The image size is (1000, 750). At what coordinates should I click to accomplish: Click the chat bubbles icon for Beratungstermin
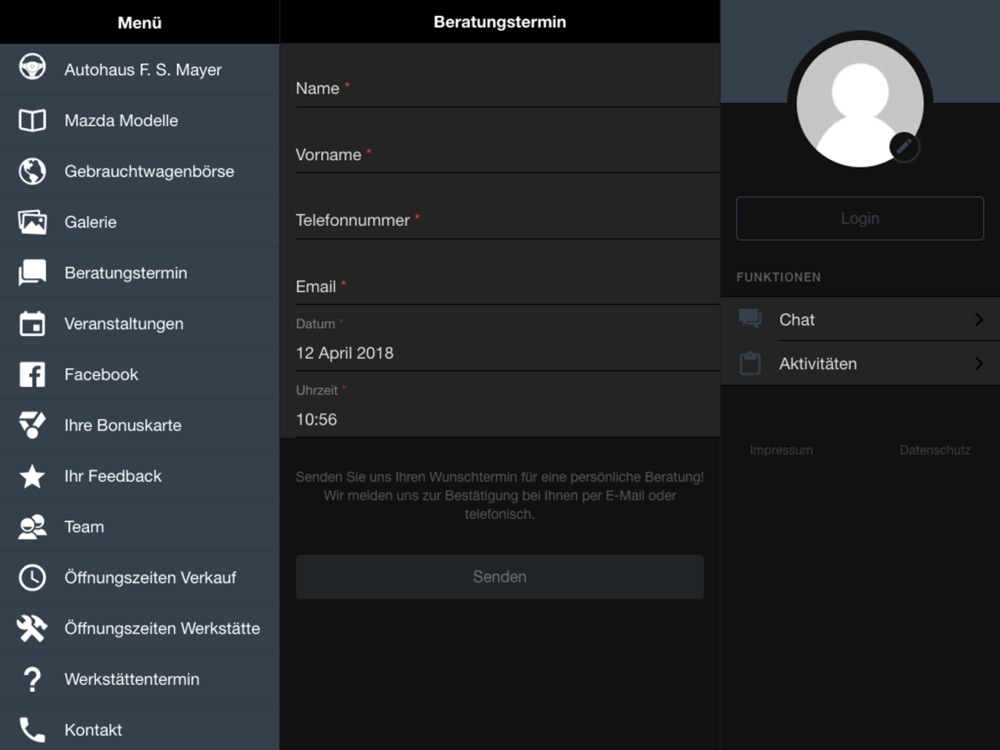point(33,272)
